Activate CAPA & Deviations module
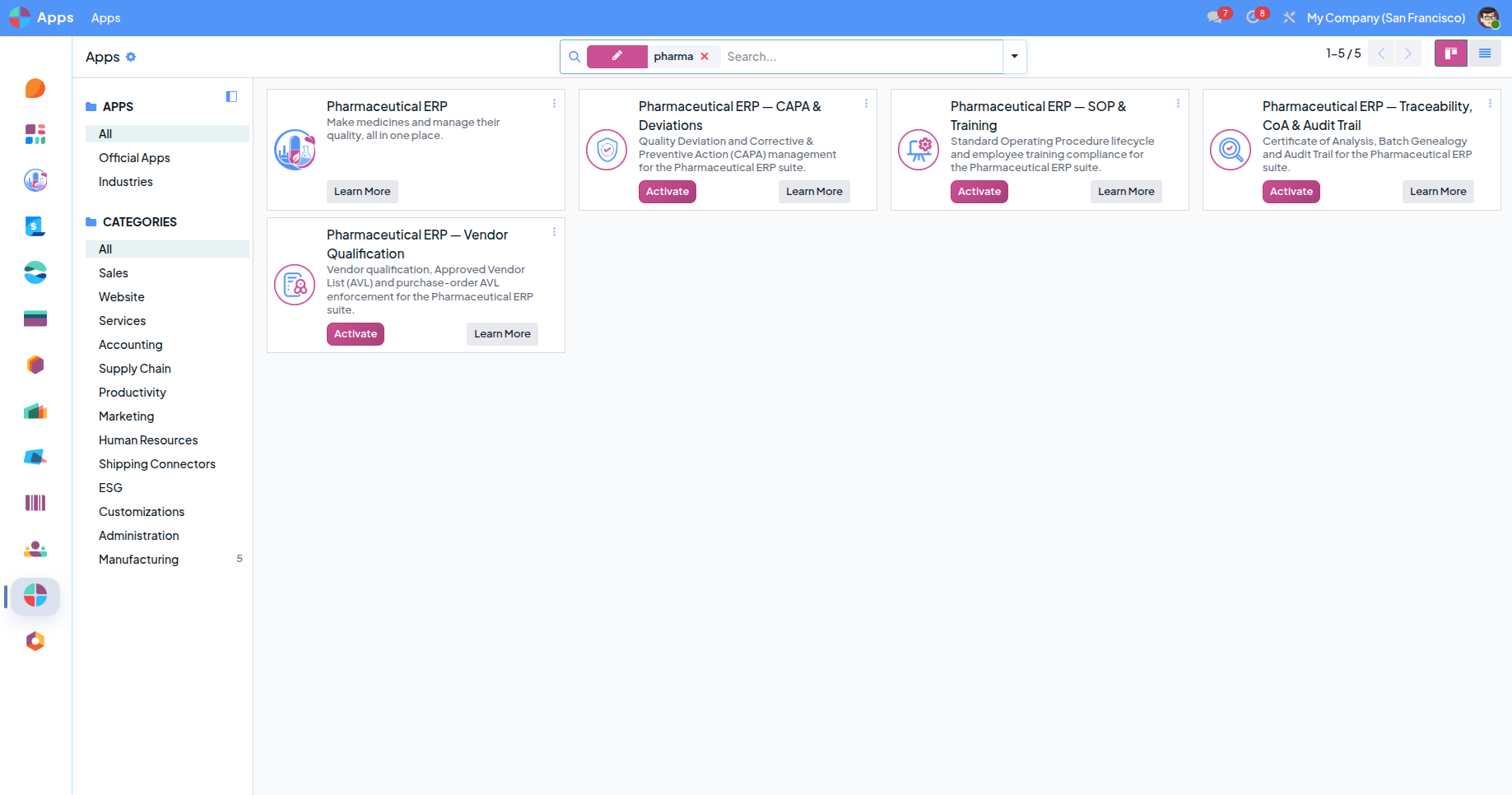This screenshot has width=1512, height=795. point(668,192)
